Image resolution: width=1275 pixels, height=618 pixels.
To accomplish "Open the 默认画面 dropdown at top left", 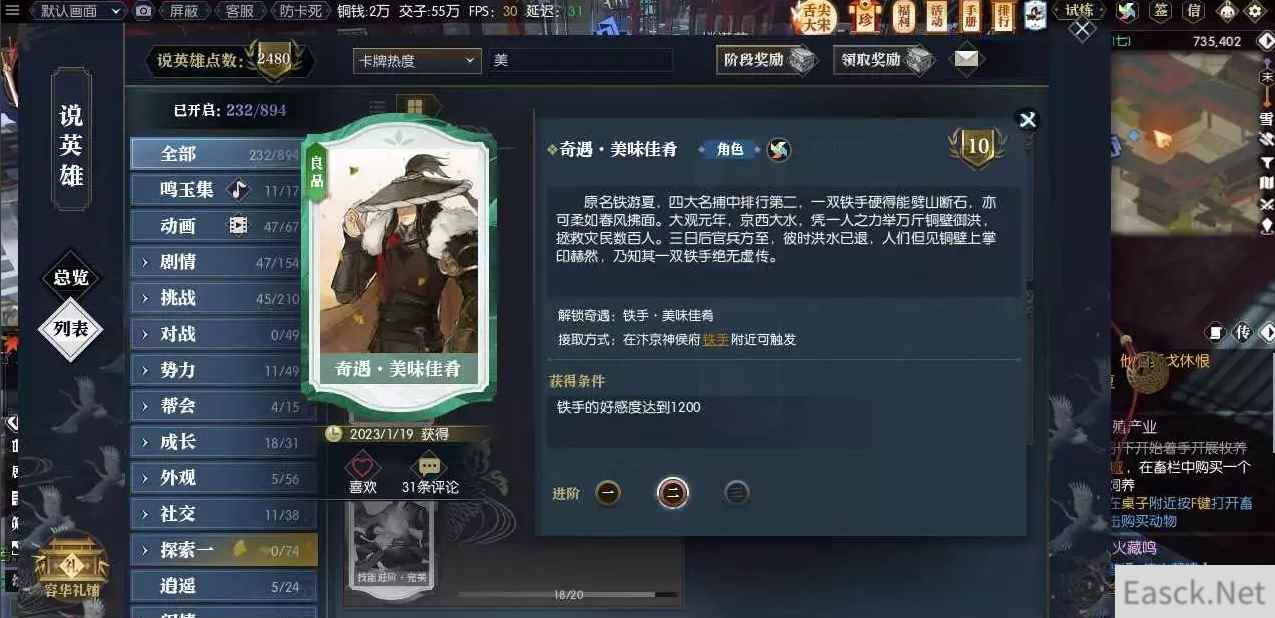I will tap(76, 11).
